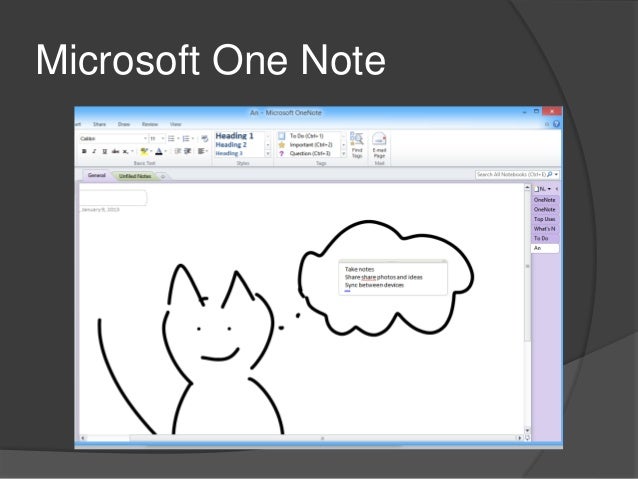The height and width of the screenshot is (479, 638).
Task: Open the Top Uses page tab
Action: point(545,219)
